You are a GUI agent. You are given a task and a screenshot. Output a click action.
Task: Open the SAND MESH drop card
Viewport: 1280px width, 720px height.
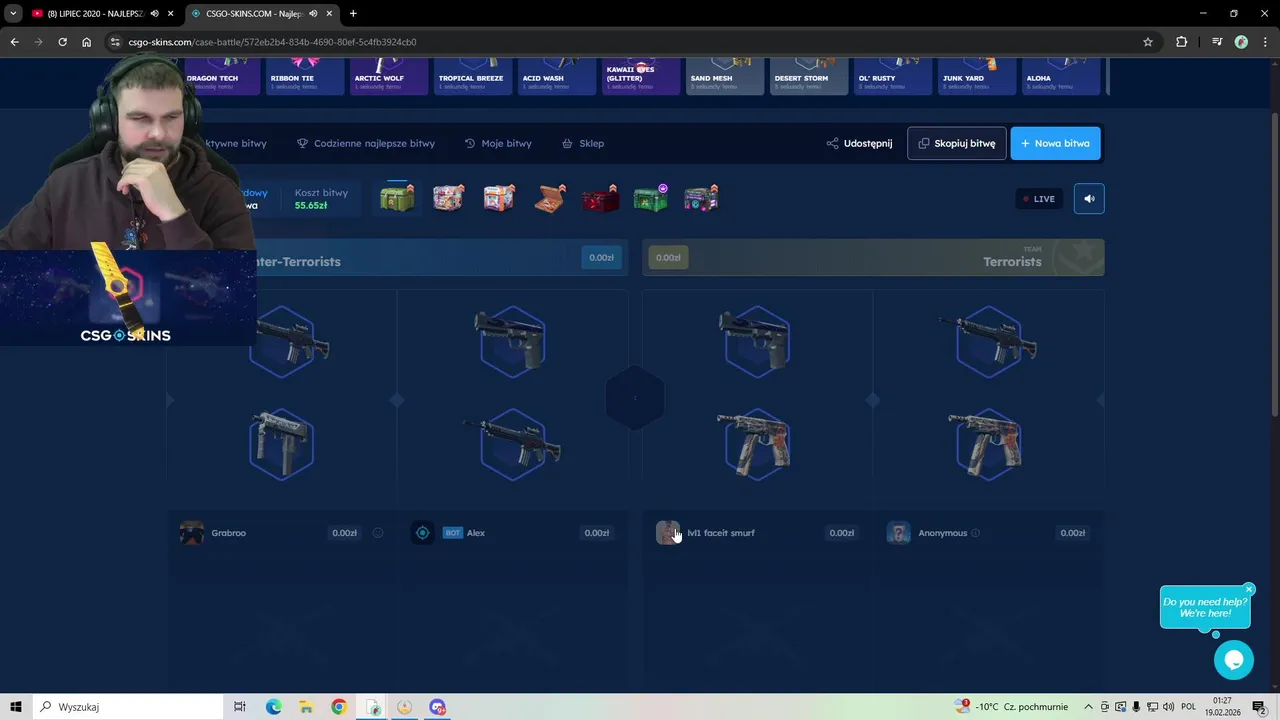pos(726,77)
